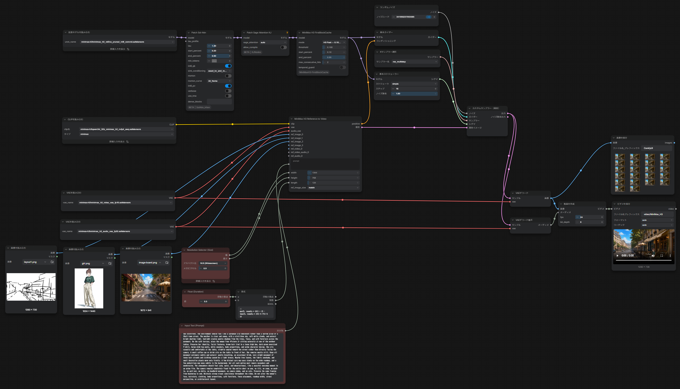Collapse the FirstBlockCache node
The height and width of the screenshot is (389, 680).
click(300, 33)
